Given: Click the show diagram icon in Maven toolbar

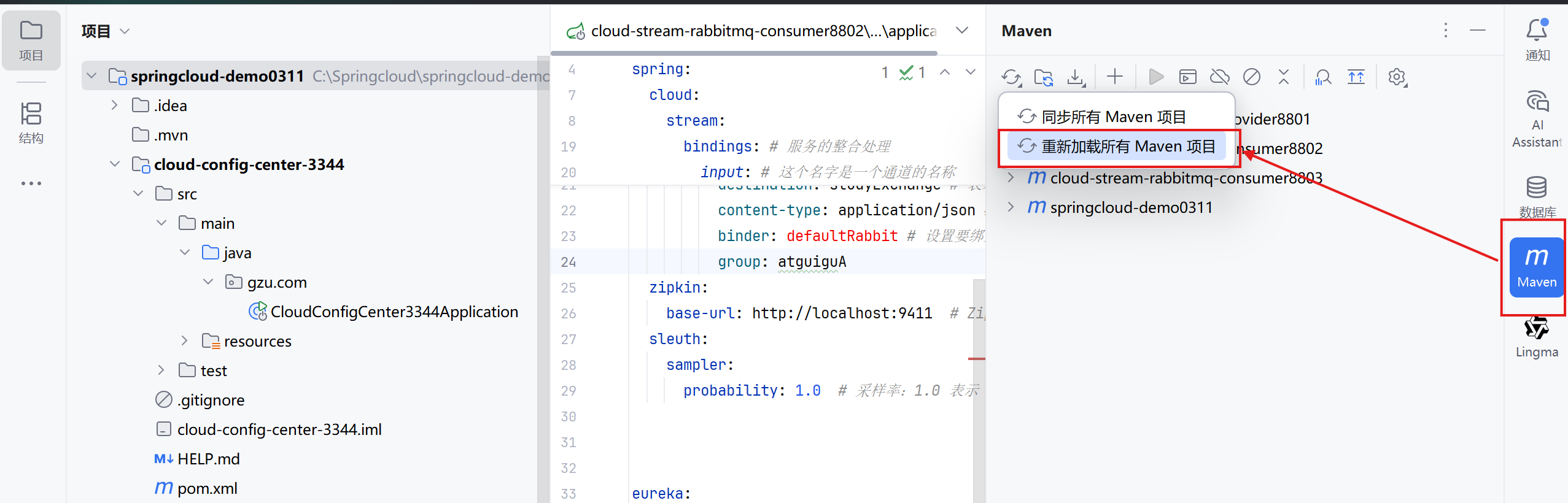Looking at the screenshot, I should pos(1356,77).
